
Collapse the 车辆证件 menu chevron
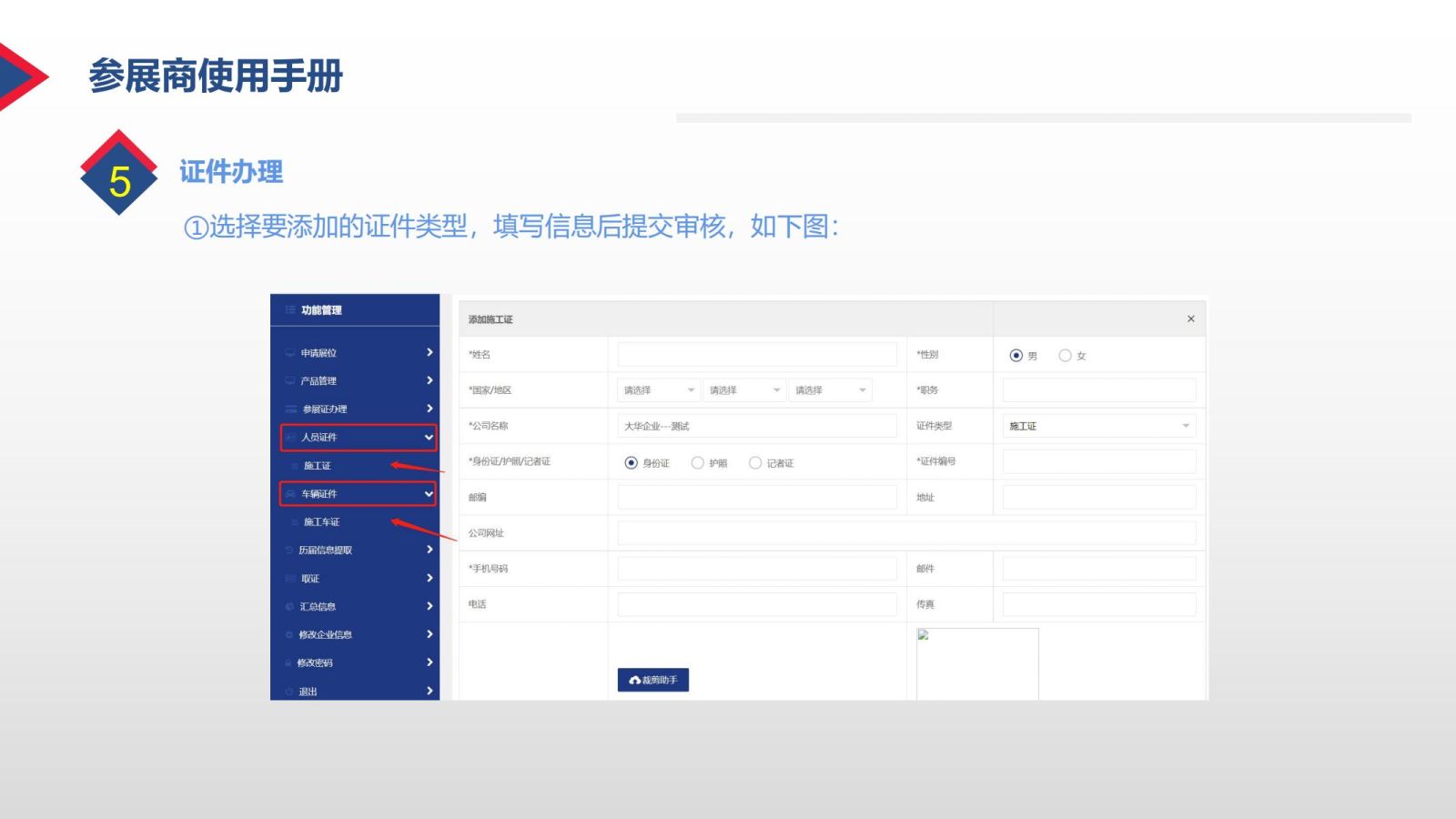point(429,494)
